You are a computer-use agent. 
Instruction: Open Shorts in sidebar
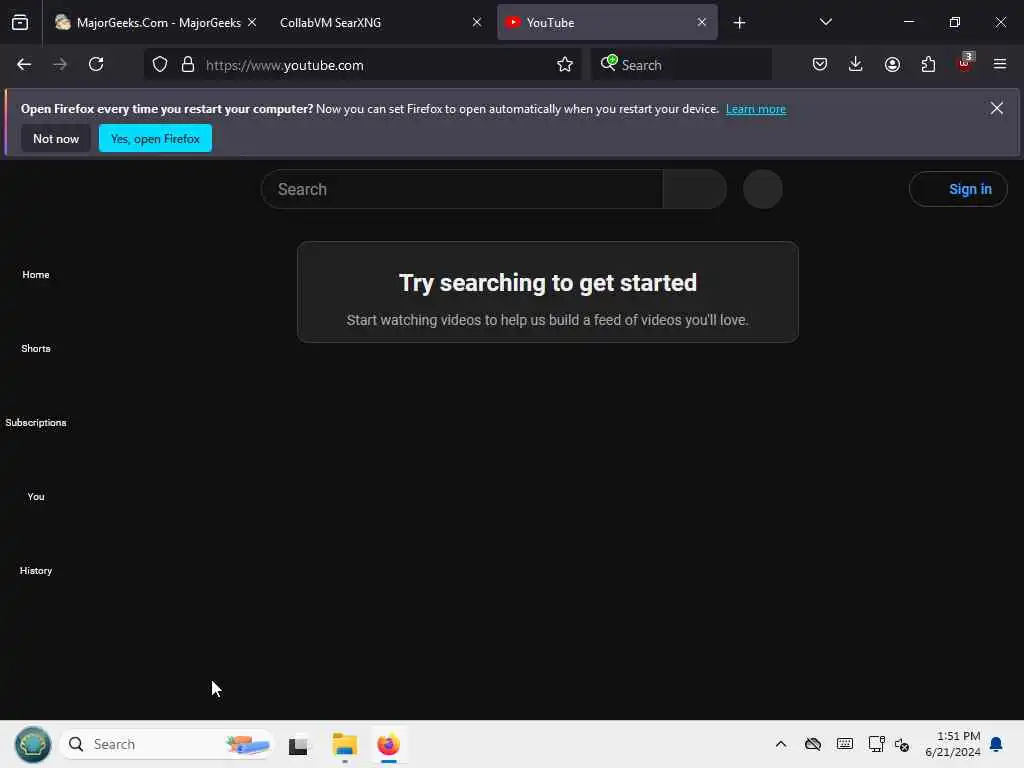point(36,349)
